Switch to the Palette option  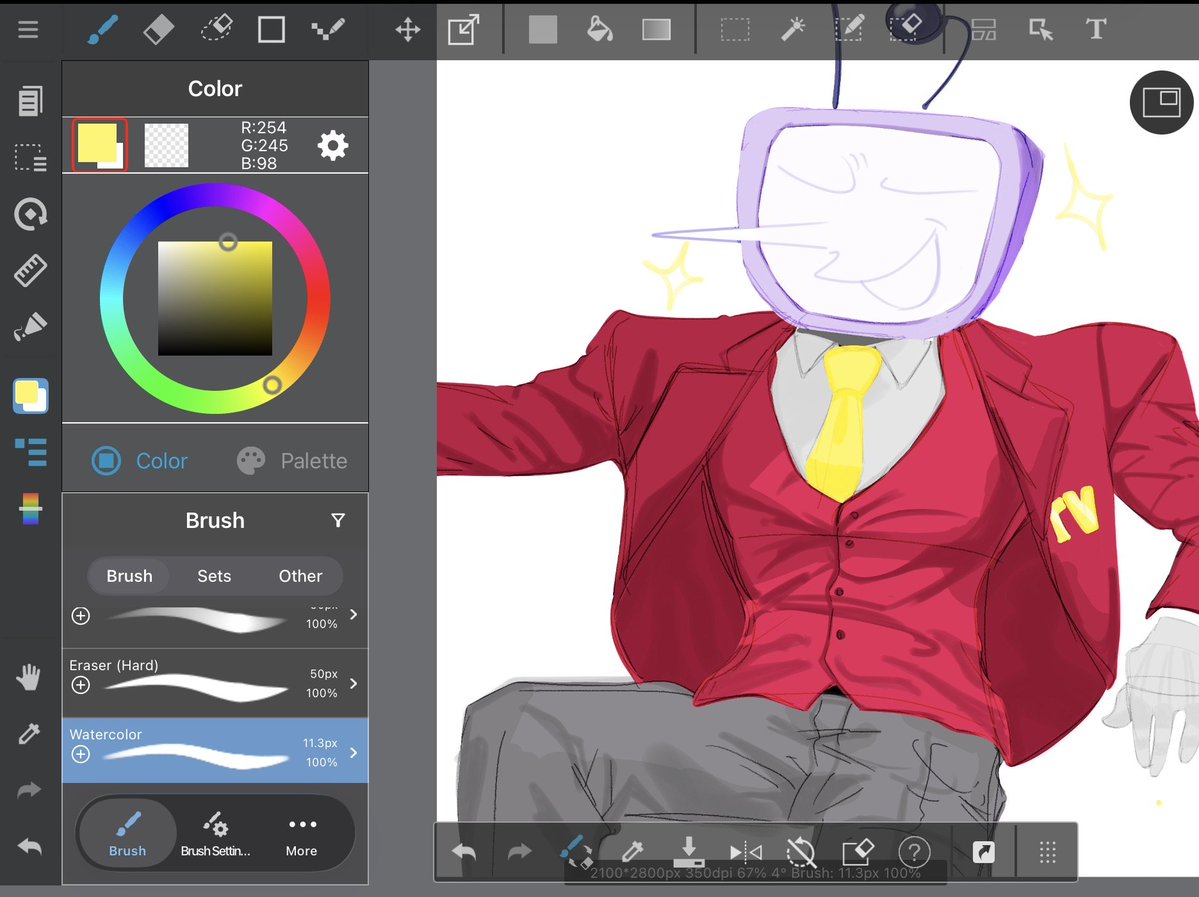(292, 460)
